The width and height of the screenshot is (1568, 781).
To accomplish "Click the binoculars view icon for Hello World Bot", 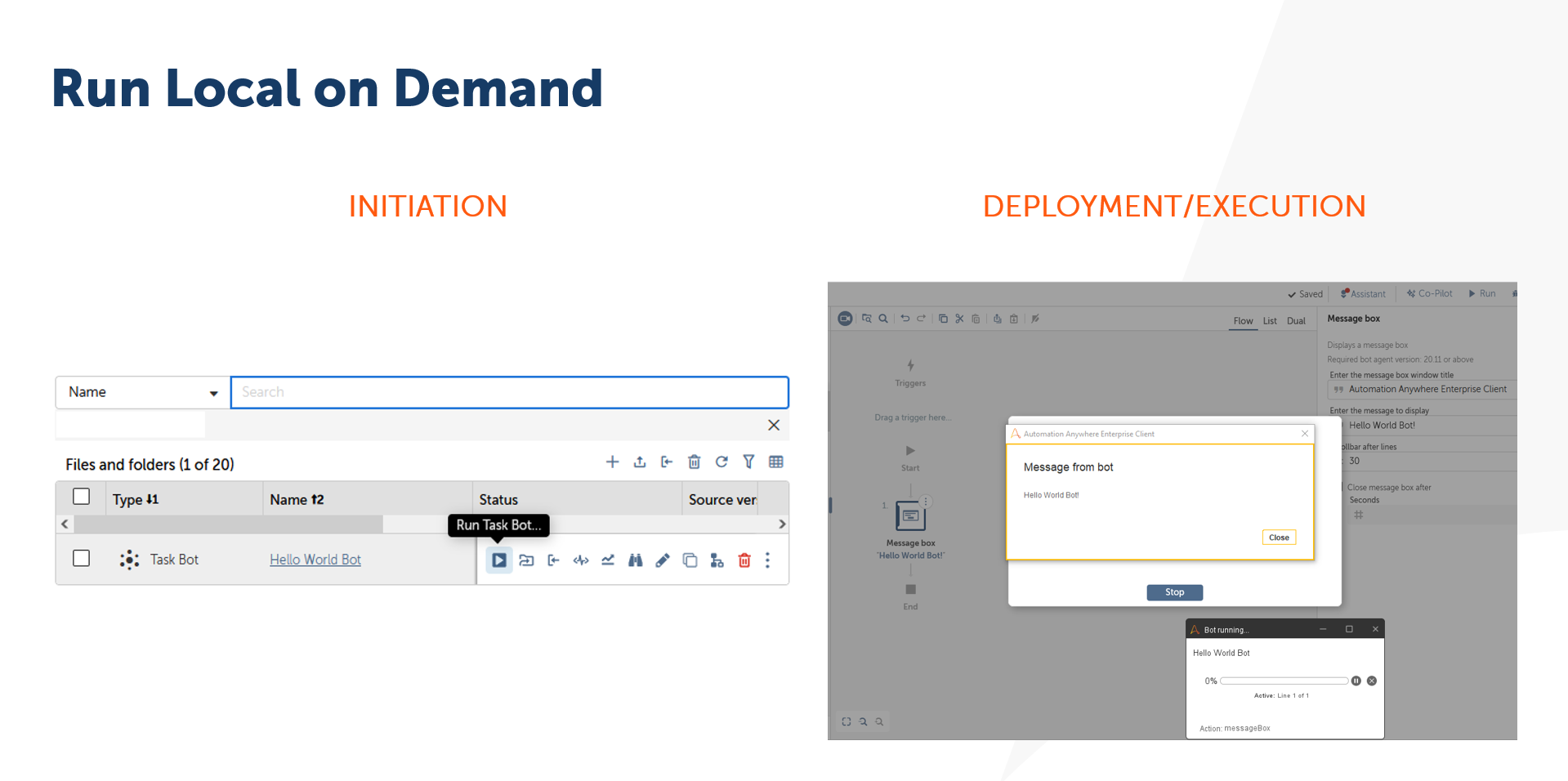I will 636,560.
